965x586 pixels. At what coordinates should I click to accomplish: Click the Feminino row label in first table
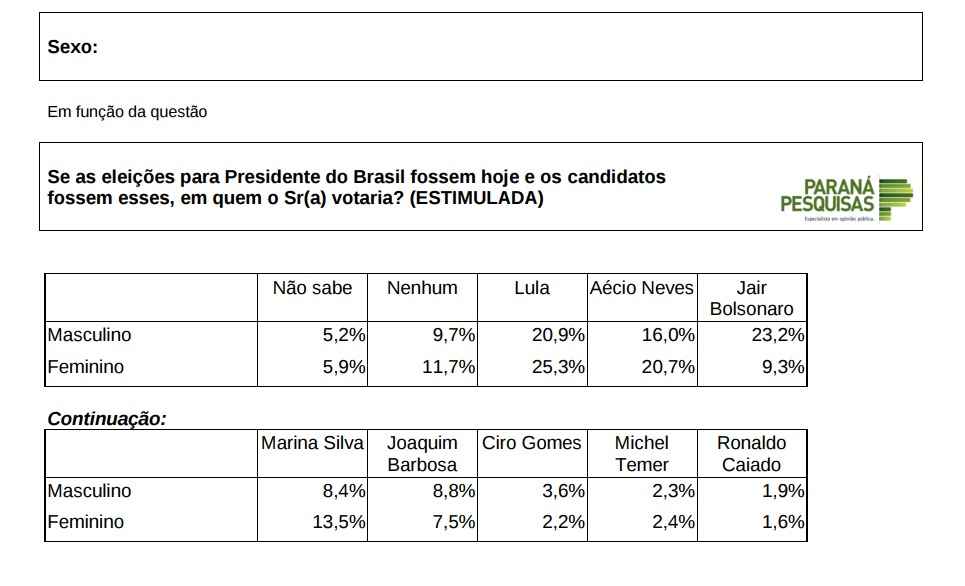pyautogui.click(x=86, y=367)
